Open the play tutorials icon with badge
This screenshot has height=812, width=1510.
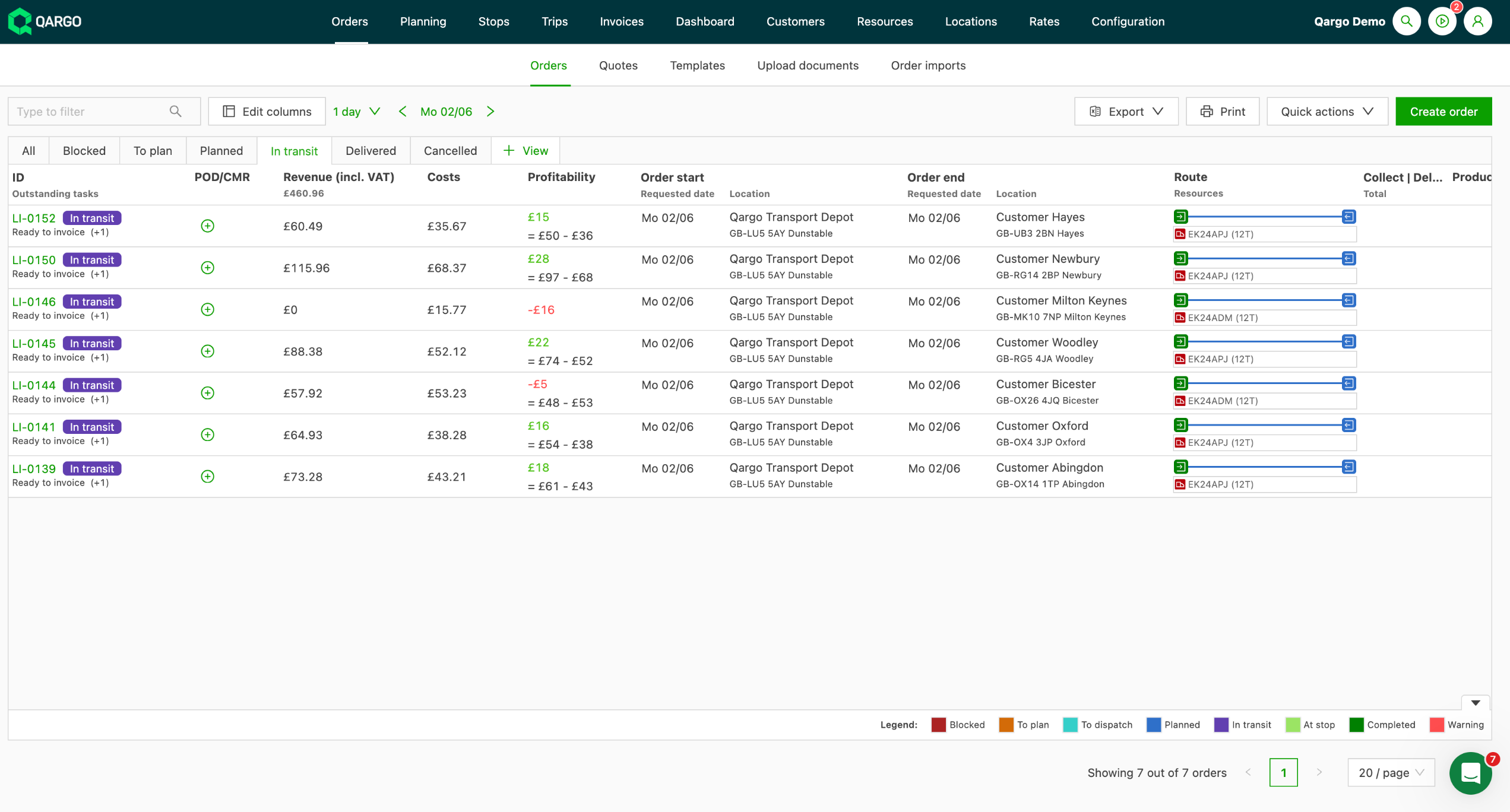point(1442,21)
